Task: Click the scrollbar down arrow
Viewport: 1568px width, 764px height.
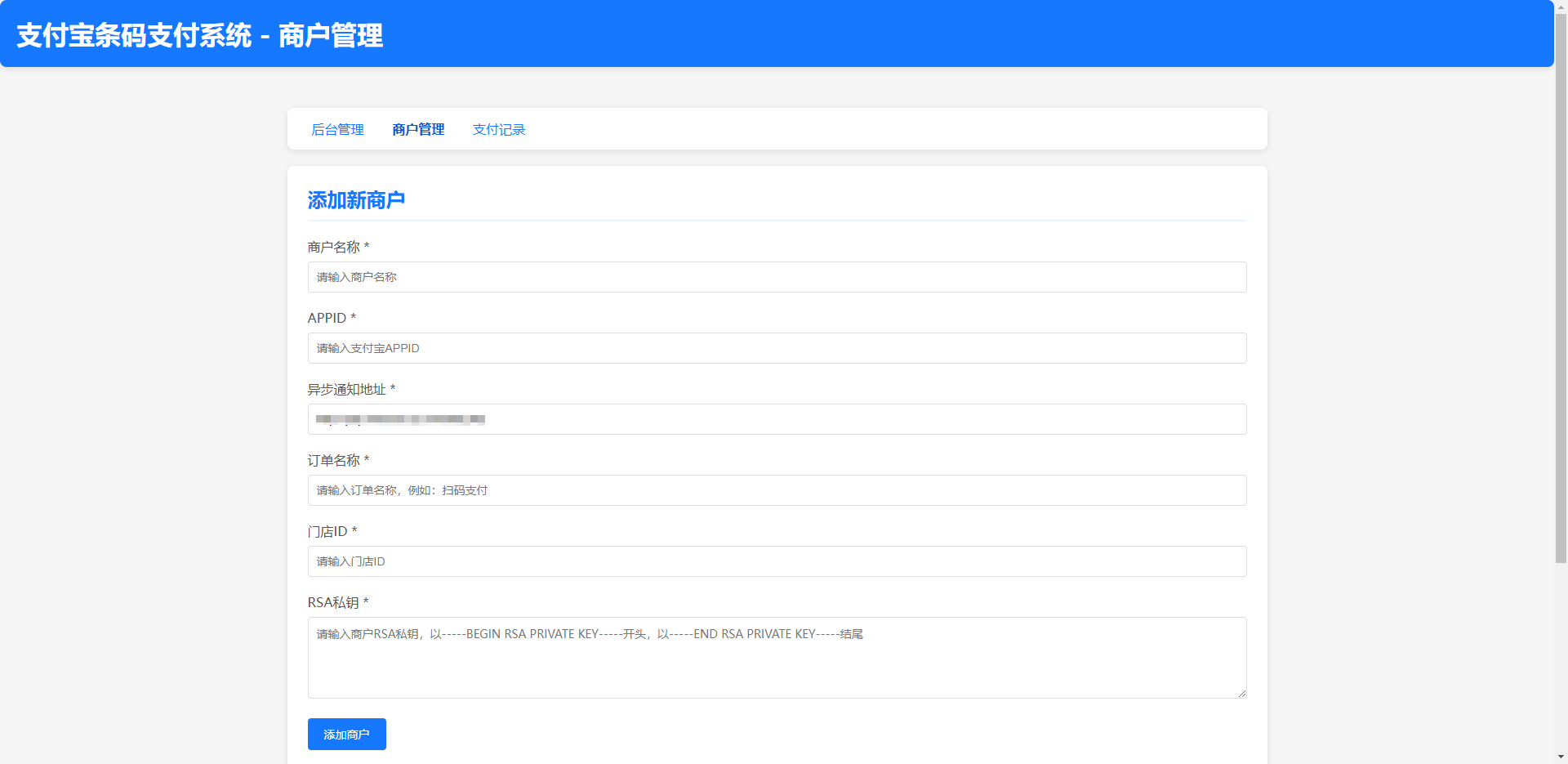Action: pos(1561,757)
